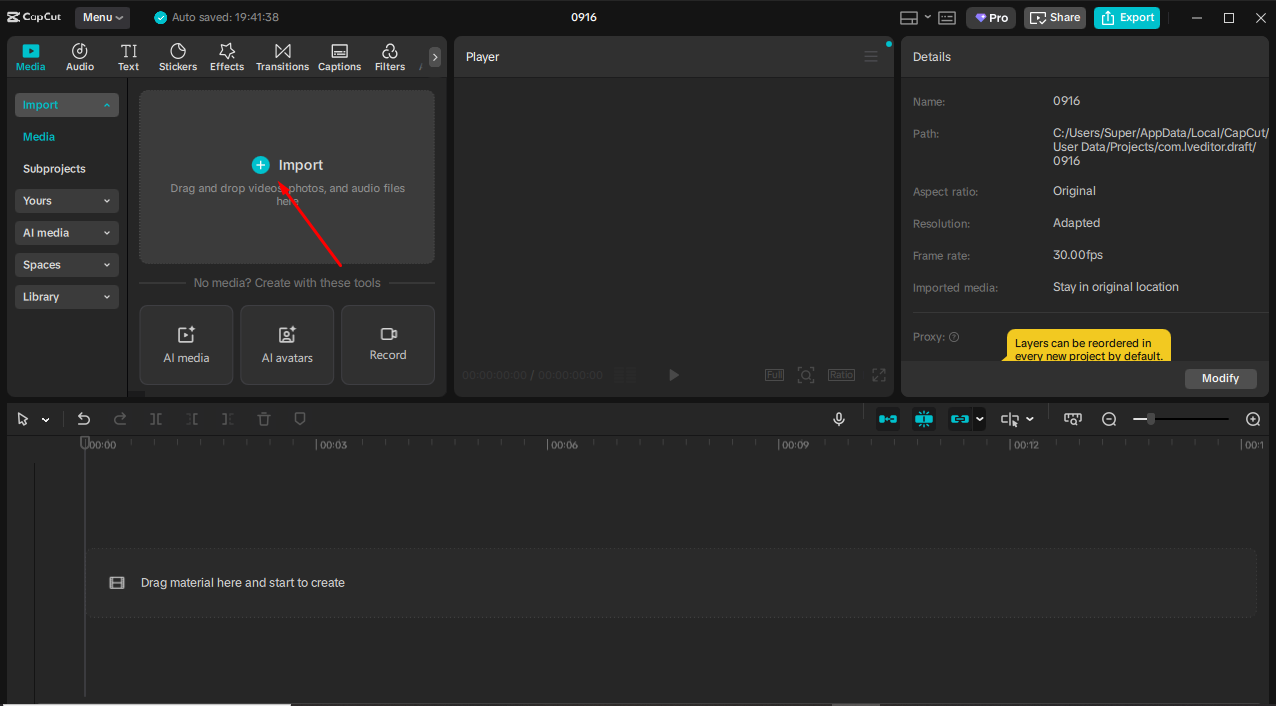Viewport: 1276px width, 706px height.
Task: Open the Stickers panel
Action: point(177,56)
